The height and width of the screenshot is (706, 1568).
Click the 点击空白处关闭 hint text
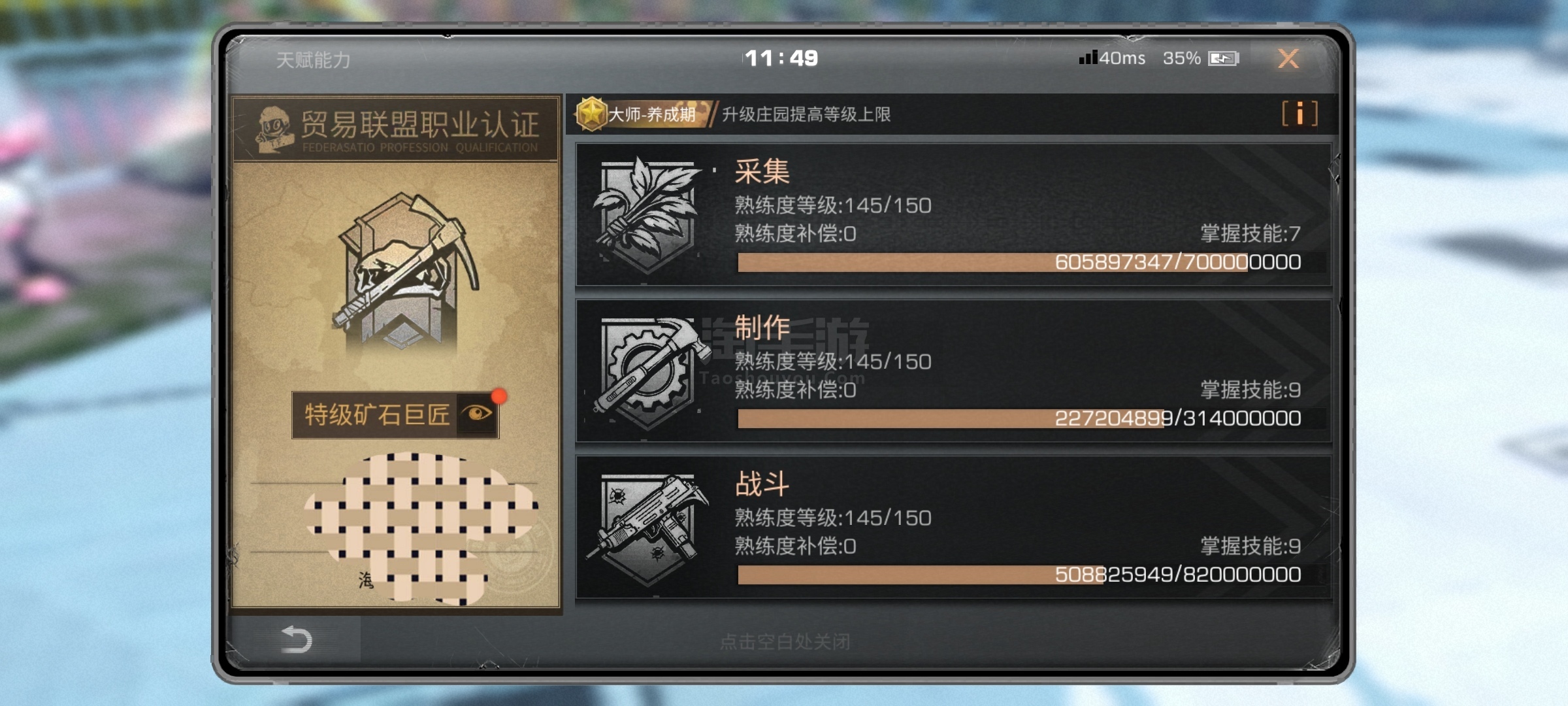pos(785,641)
